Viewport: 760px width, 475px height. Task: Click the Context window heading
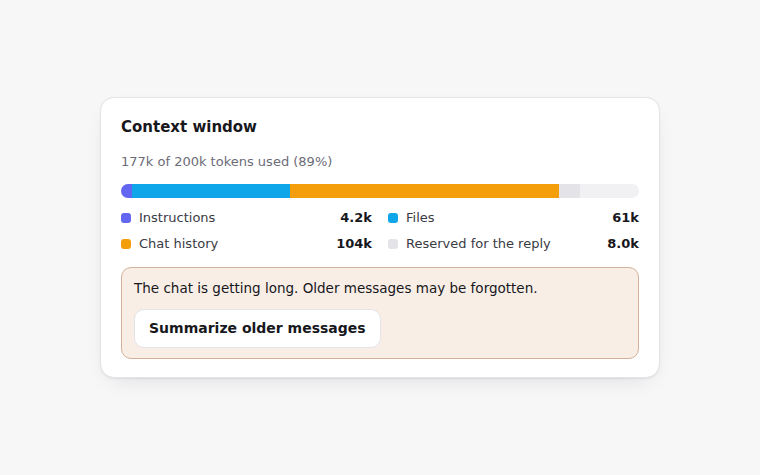(189, 127)
